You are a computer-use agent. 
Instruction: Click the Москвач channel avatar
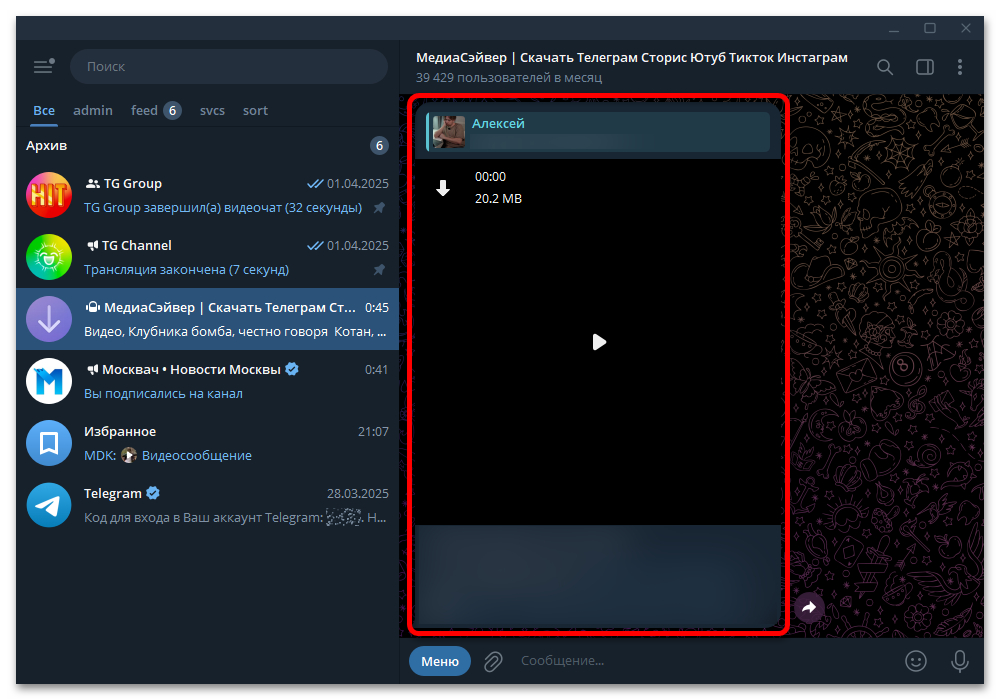click(x=49, y=381)
